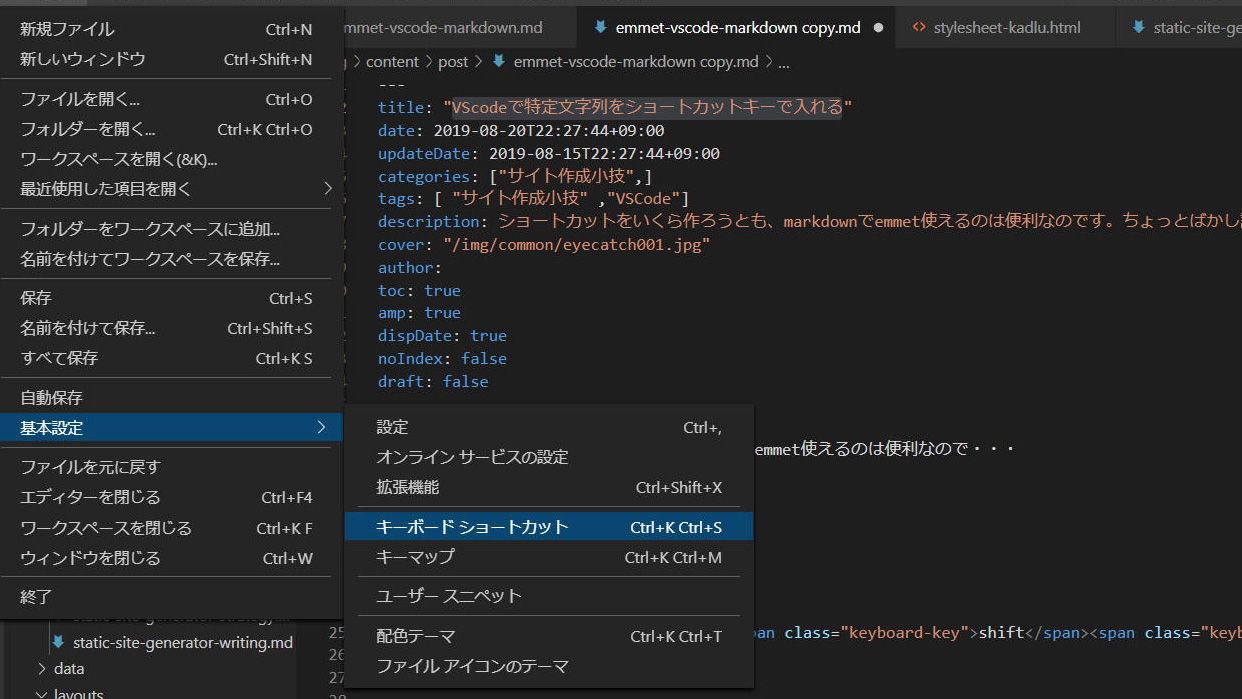This screenshot has height=699, width=1242.
Task: Click amp: true line
Action: pos(419,313)
